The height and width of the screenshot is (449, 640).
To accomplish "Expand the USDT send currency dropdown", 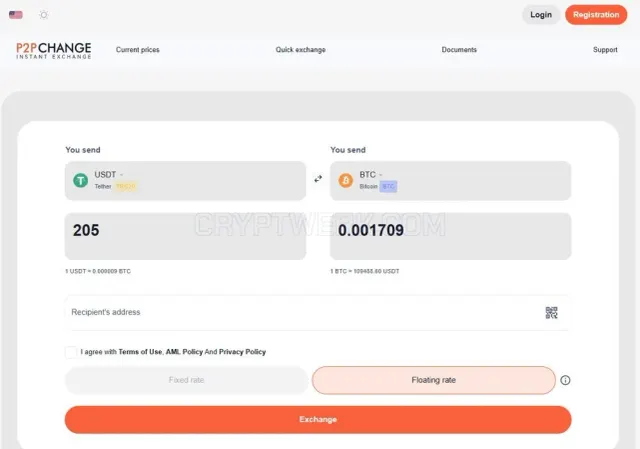I will [x=185, y=180].
